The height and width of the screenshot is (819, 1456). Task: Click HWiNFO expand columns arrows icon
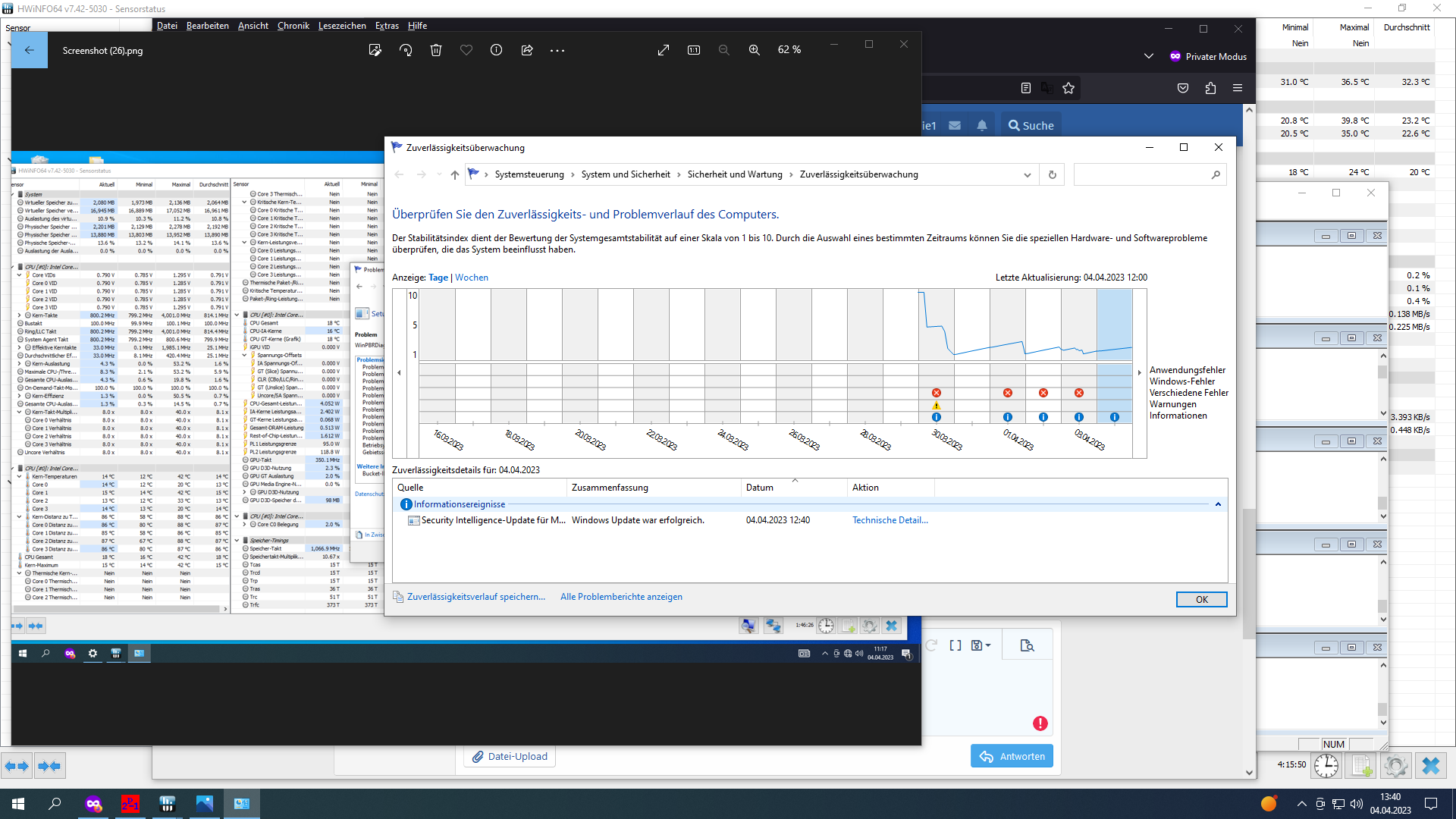[x=17, y=766]
